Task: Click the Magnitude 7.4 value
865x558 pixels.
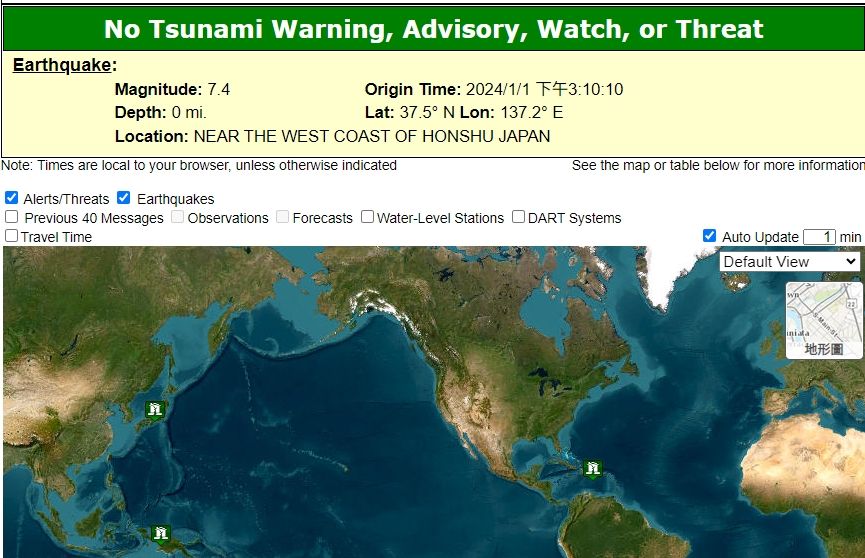Action: (218, 90)
